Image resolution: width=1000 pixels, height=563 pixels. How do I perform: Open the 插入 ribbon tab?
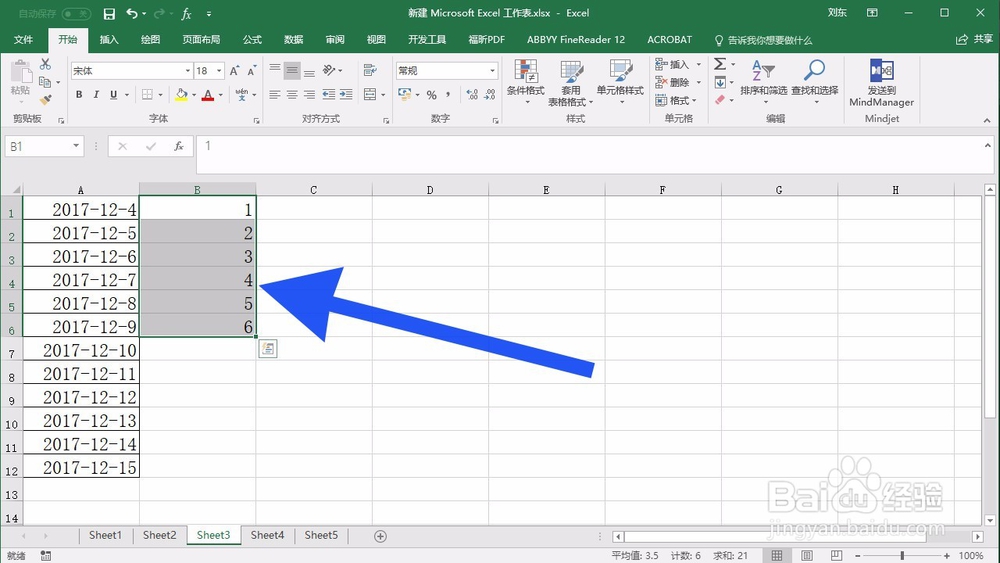coord(109,40)
